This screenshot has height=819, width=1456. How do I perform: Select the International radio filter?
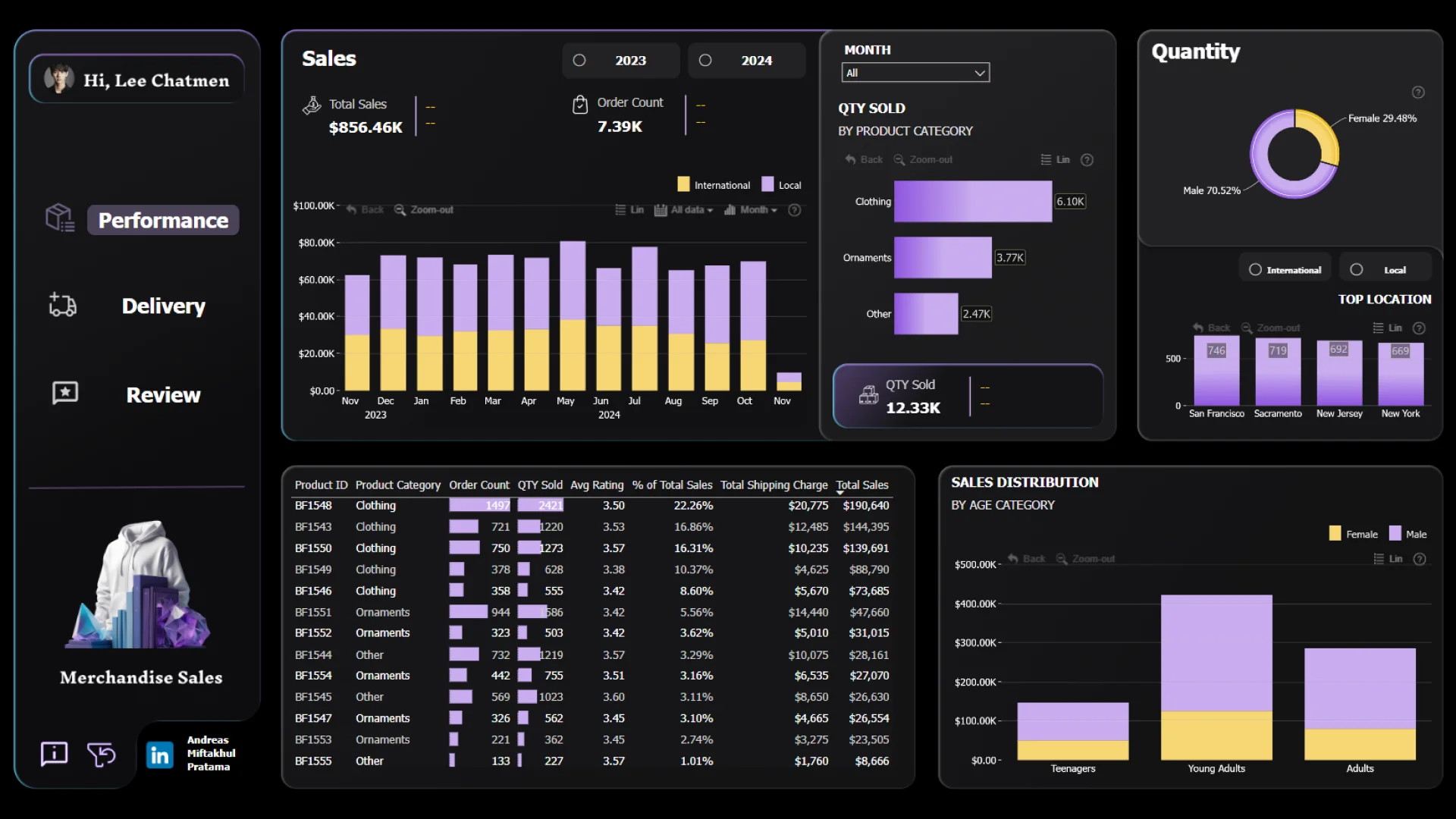pyautogui.click(x=1255, y=270)
